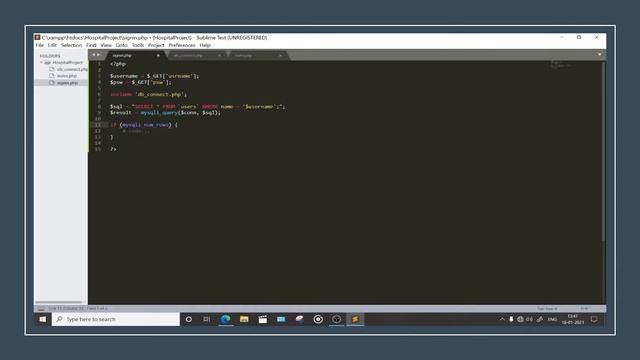The image size is (640, 360).
Task: Open the notification center icon
Action: tap(594, 319)
